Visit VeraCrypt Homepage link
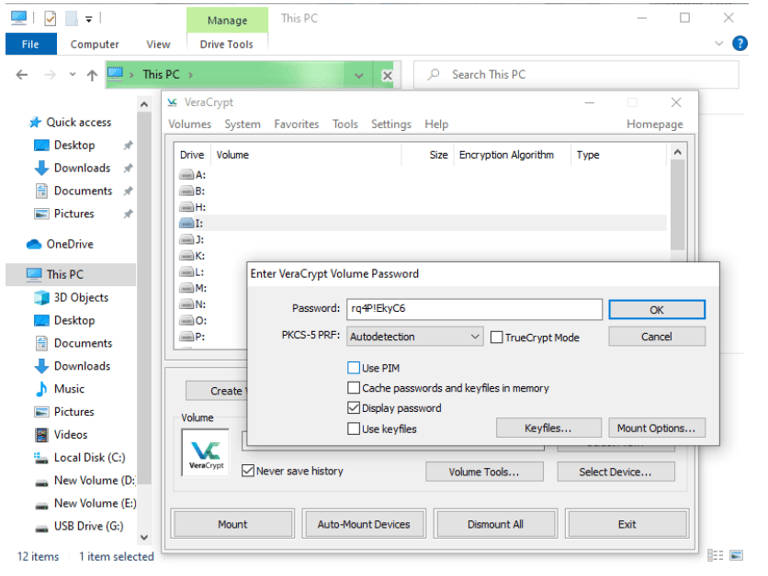This screenshot has height=576, width=768. [x=655, y=124]
